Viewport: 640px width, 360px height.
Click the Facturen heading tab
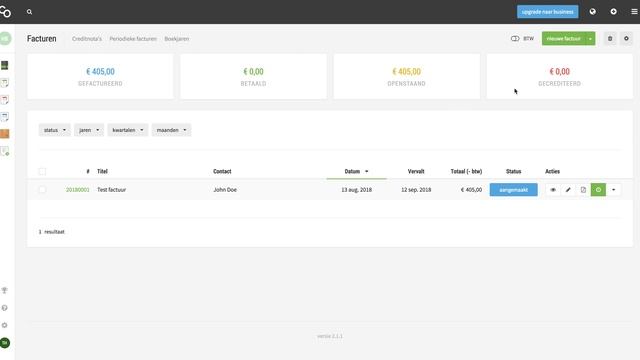42,39
